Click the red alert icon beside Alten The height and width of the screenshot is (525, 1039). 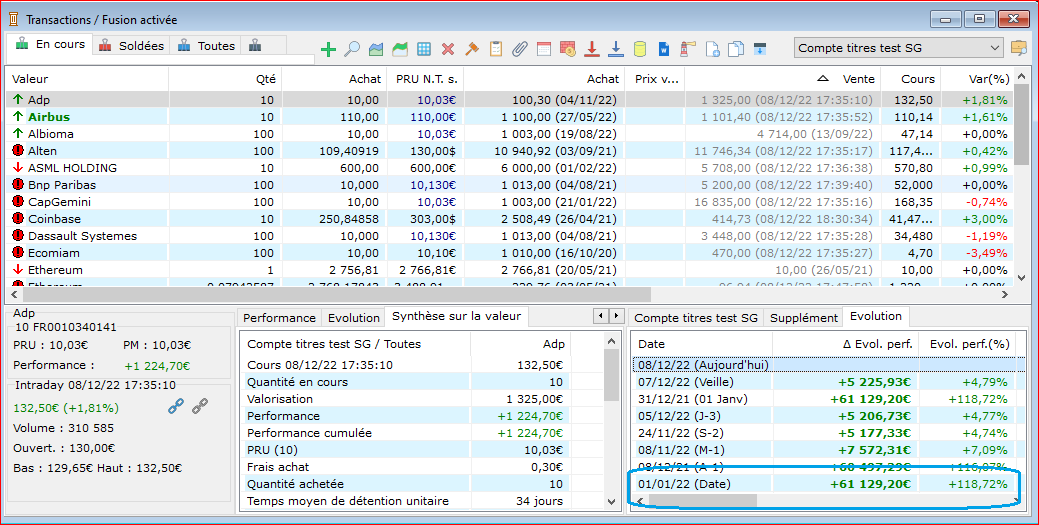pos(18,150)
